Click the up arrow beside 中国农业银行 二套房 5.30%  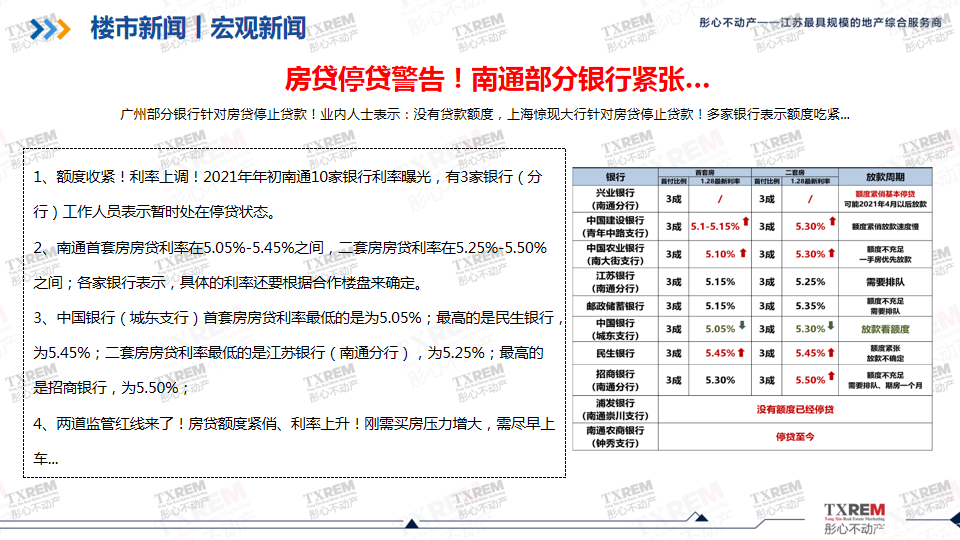[831, 252]
